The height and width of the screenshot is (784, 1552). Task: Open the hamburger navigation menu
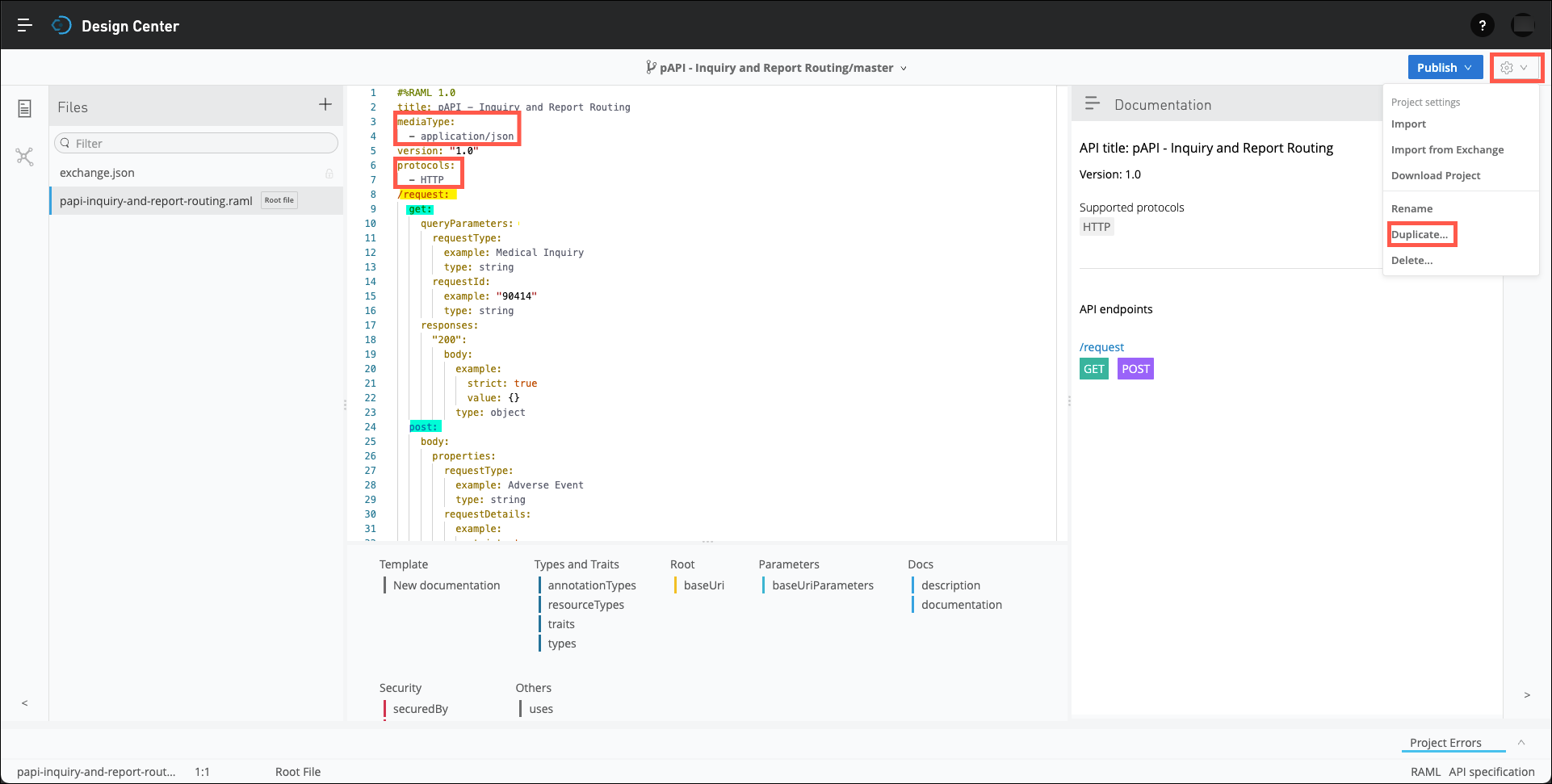tap(25, 25)
